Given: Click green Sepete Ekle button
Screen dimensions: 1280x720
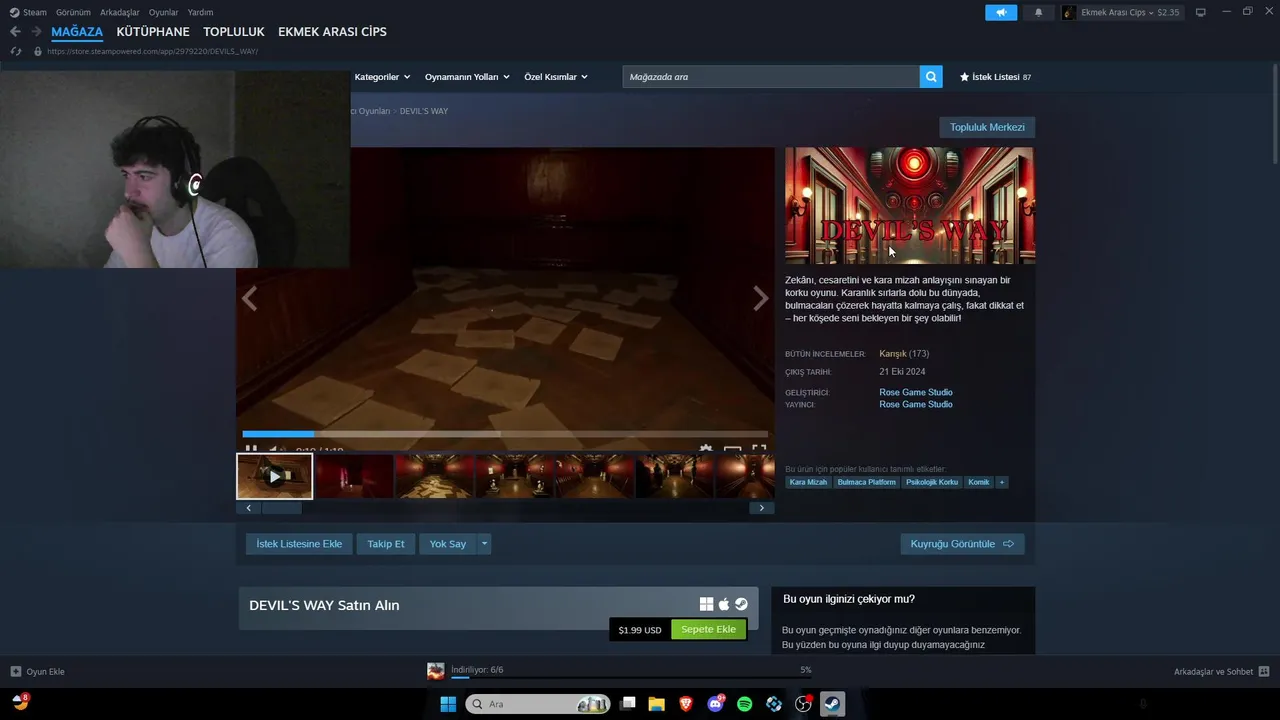Looking at the screenshot, I should pos(708,630).
